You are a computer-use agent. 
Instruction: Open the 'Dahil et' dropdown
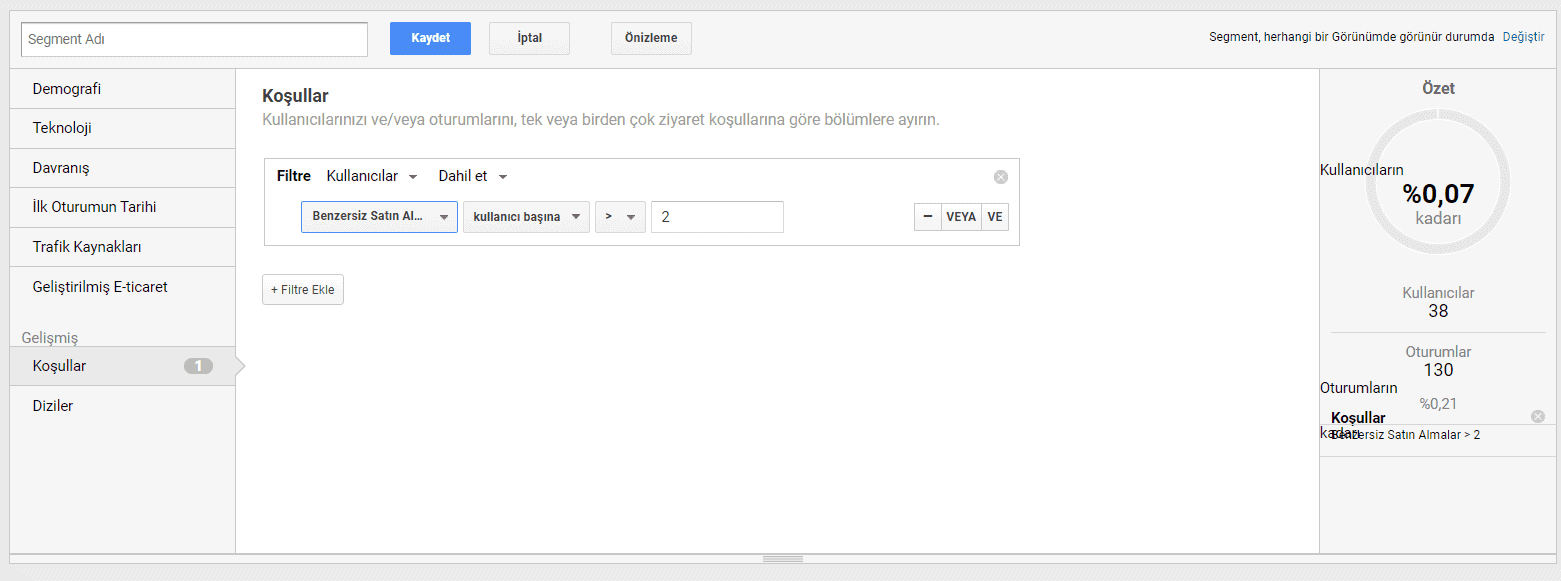pyautogui.click(x=470, y=175)
